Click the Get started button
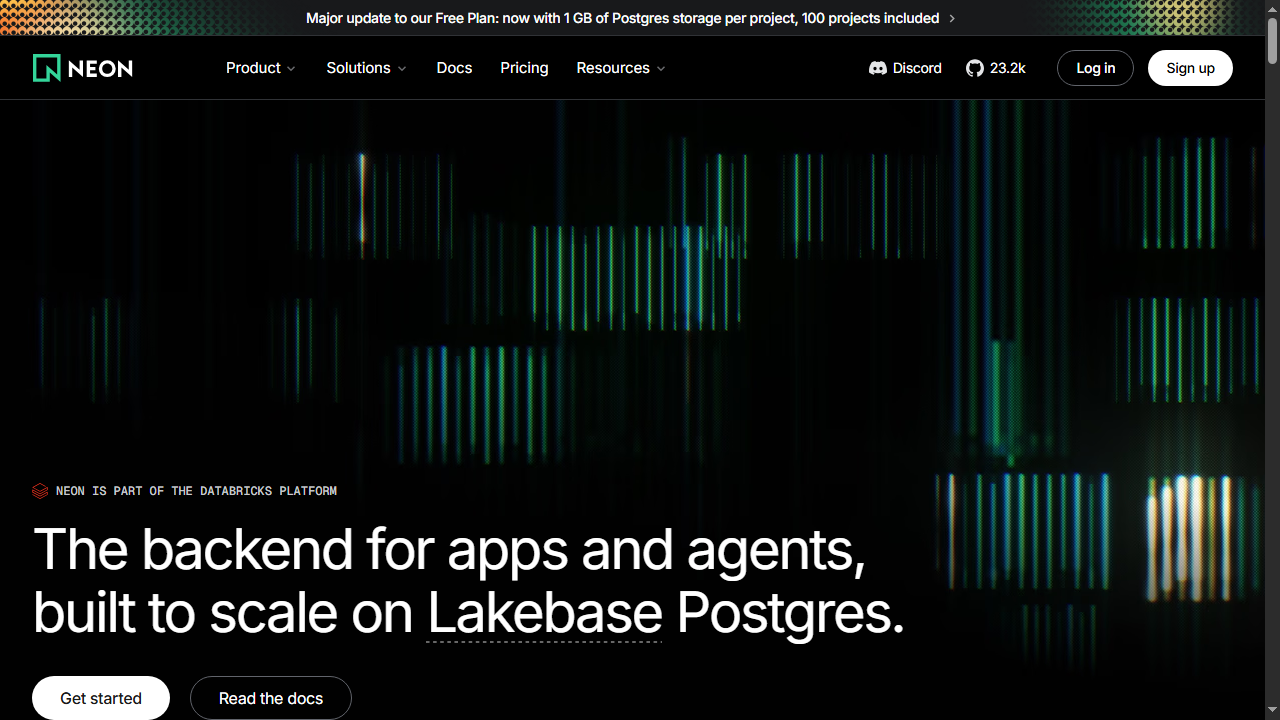This screenshot has height=720, width=1280. [101, 698]
